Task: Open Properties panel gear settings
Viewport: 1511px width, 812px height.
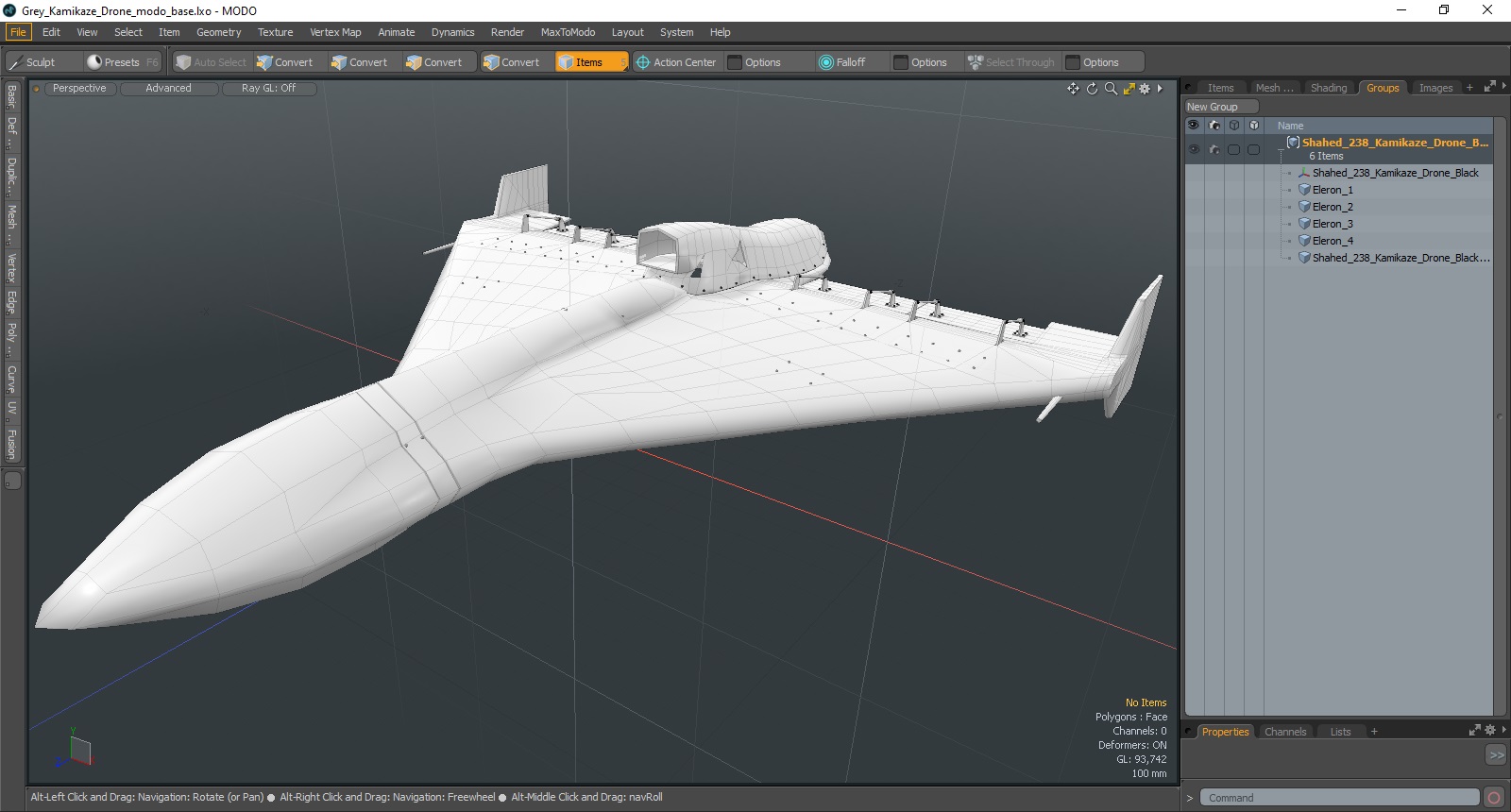Action: pyautogui.click(x=1490, y=730)
